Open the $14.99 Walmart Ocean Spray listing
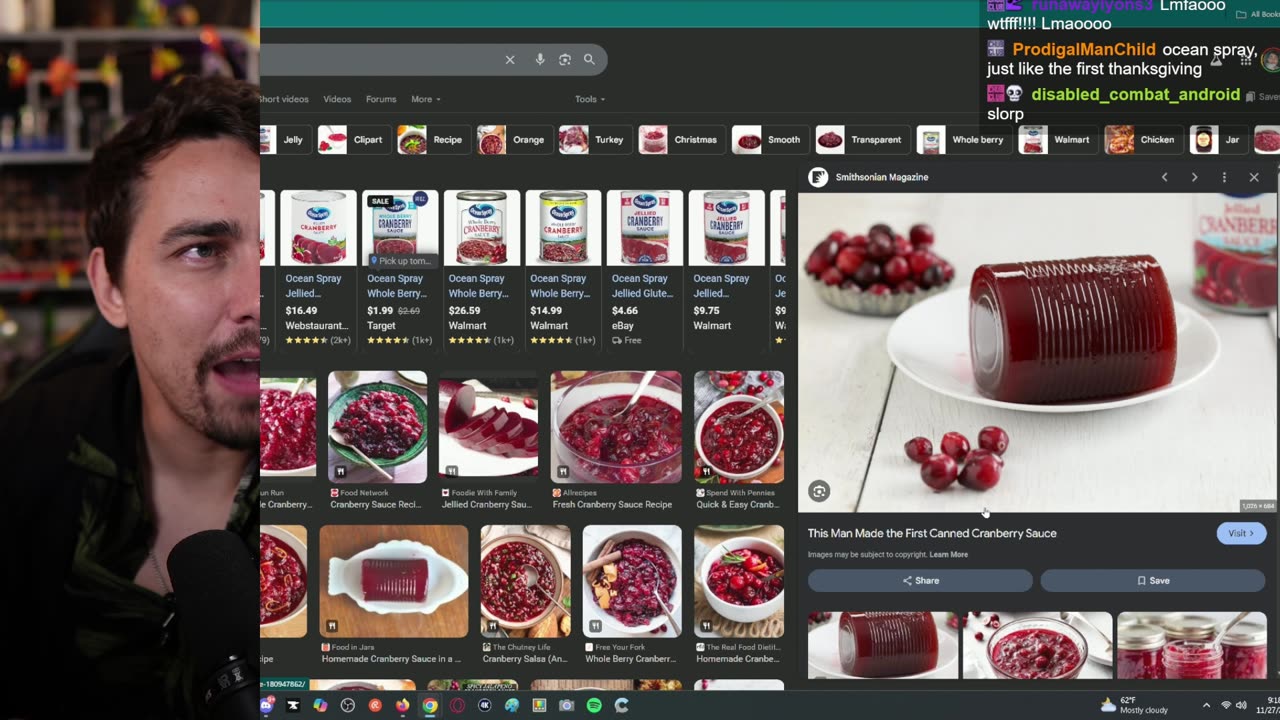This screenshot has height=720, width=1280. click(564, 268)
